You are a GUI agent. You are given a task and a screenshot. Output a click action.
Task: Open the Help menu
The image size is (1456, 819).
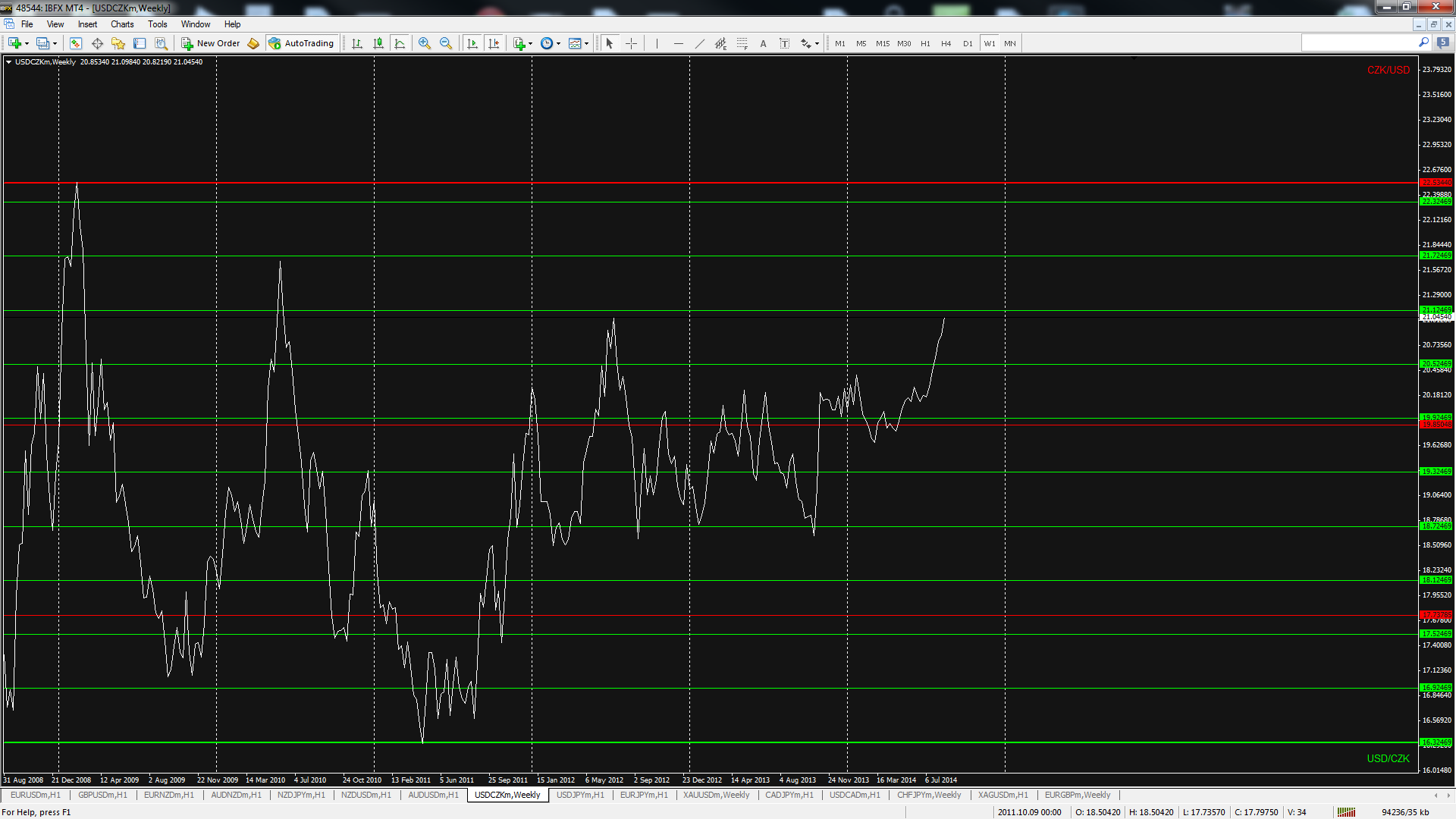[232, 24]
